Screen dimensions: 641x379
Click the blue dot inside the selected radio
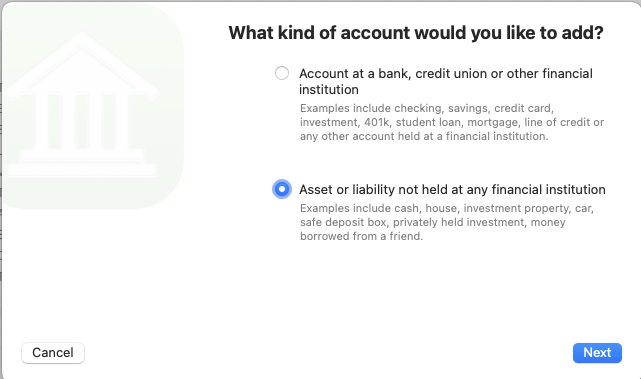[282, 189]
